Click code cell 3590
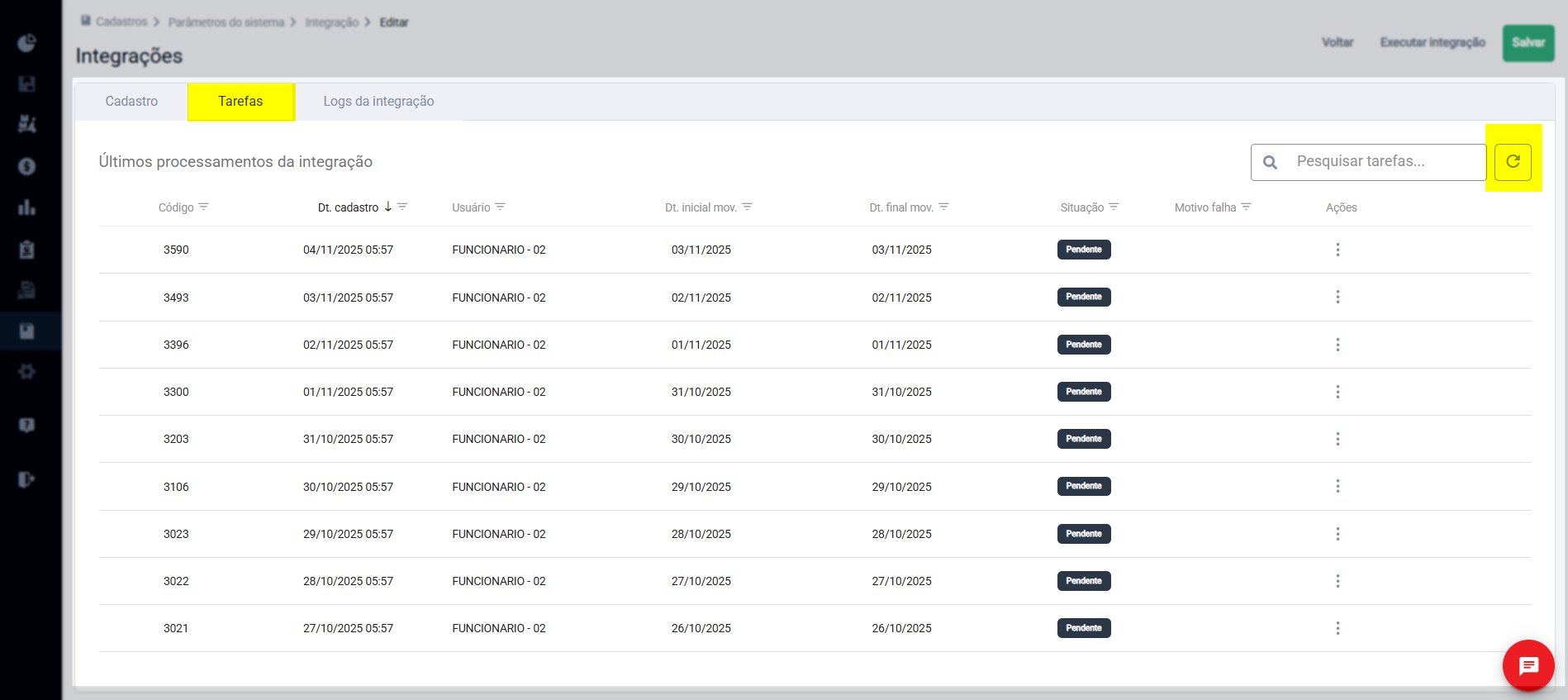Image resolution: width=1568 pixels, height=700 pixels. [176, 250]
